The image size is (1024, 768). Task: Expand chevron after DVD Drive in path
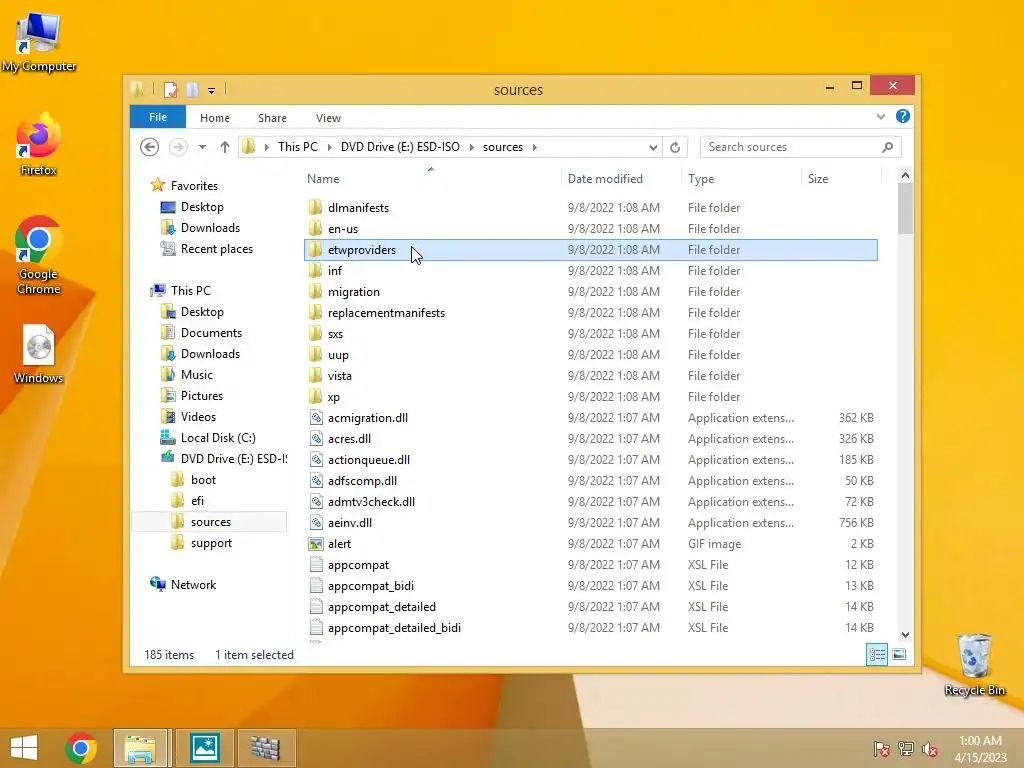pyautogui.click(x=472, y=148)
